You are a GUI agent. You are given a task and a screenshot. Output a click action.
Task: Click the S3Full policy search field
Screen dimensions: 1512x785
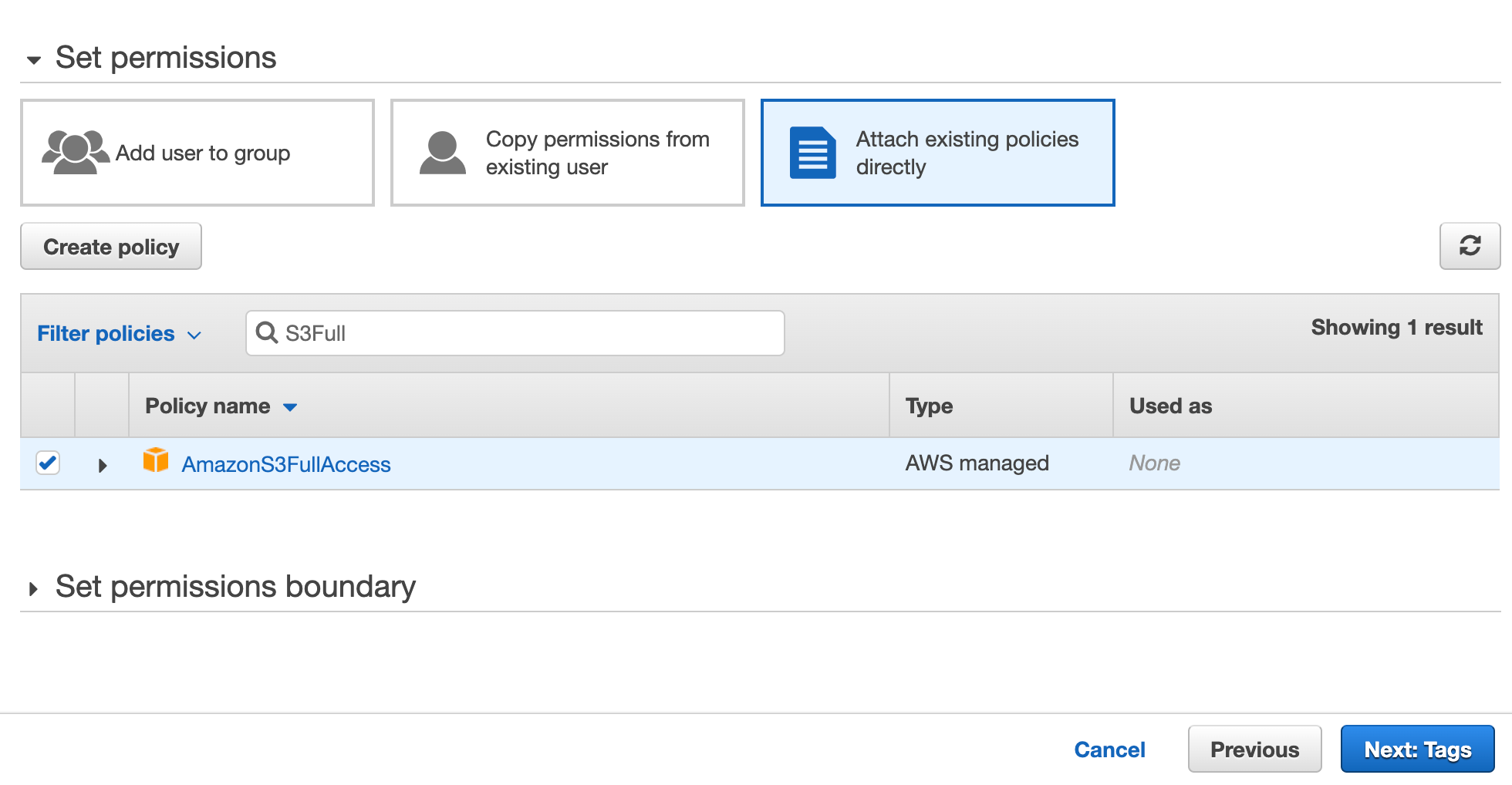pyautogui.click(x=515, y=333)
